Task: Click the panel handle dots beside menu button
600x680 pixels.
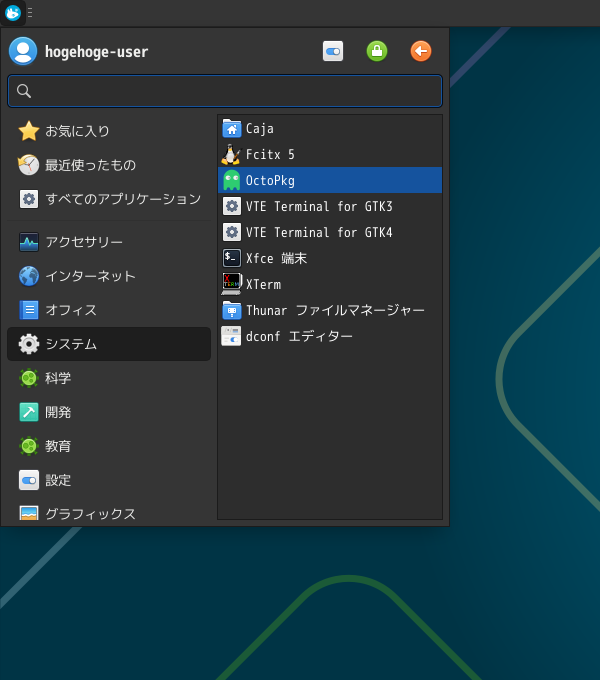Action: tap(30, 13)
